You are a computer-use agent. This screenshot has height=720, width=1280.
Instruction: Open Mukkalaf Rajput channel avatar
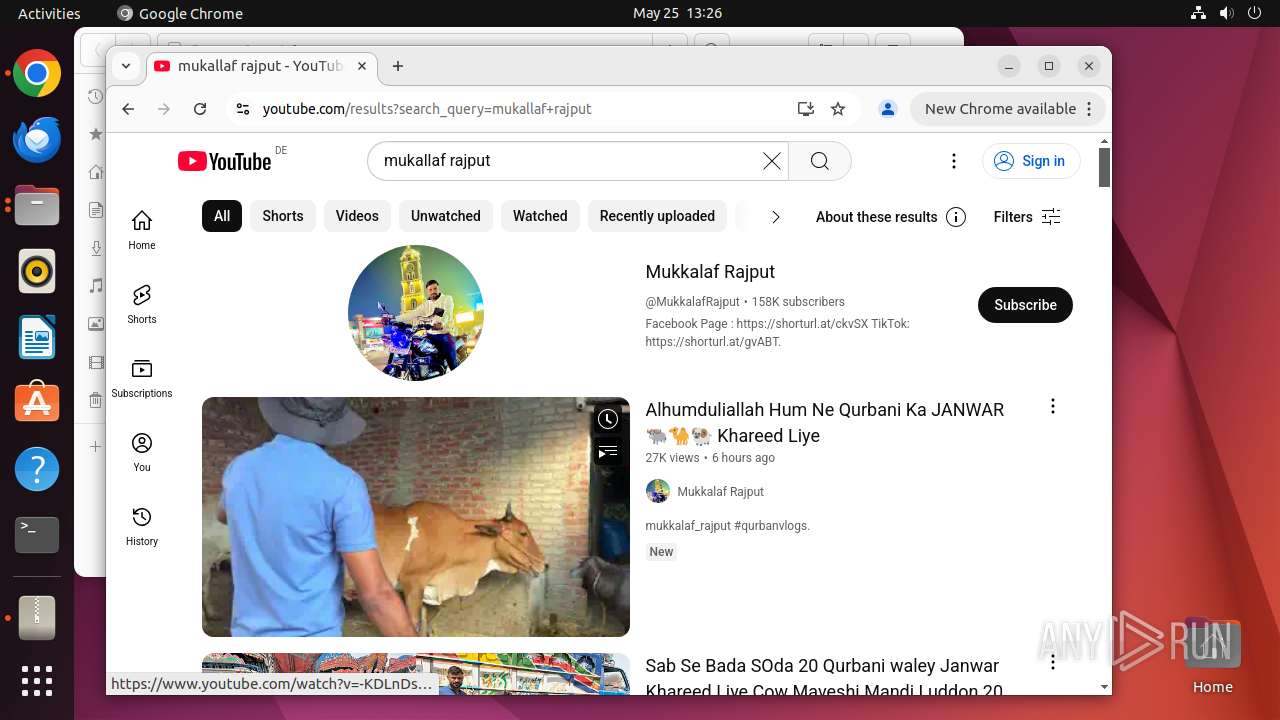[x=416, y=313]
